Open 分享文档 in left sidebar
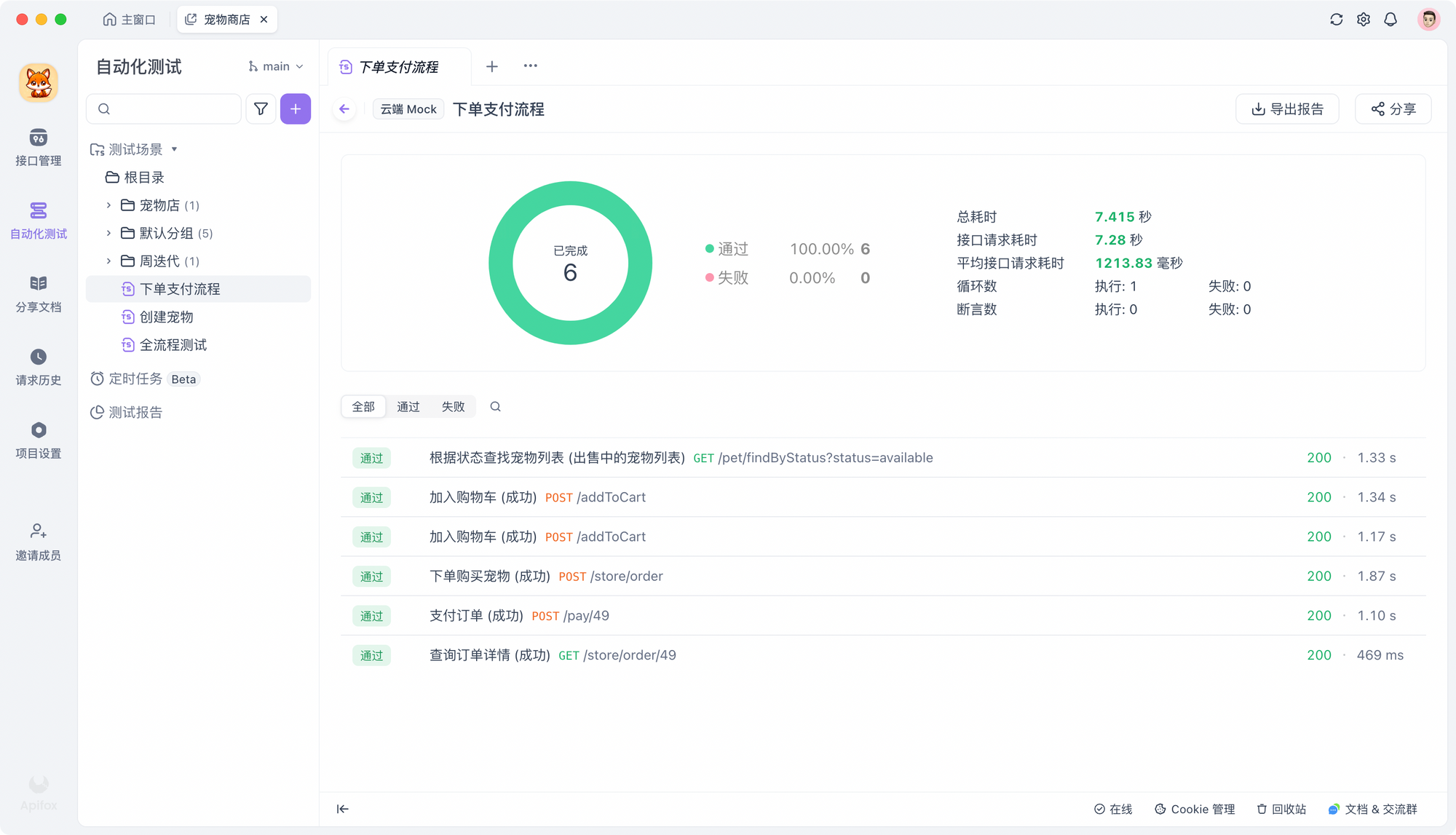This screenshot has height=835, width=1456. click(38, 283)
